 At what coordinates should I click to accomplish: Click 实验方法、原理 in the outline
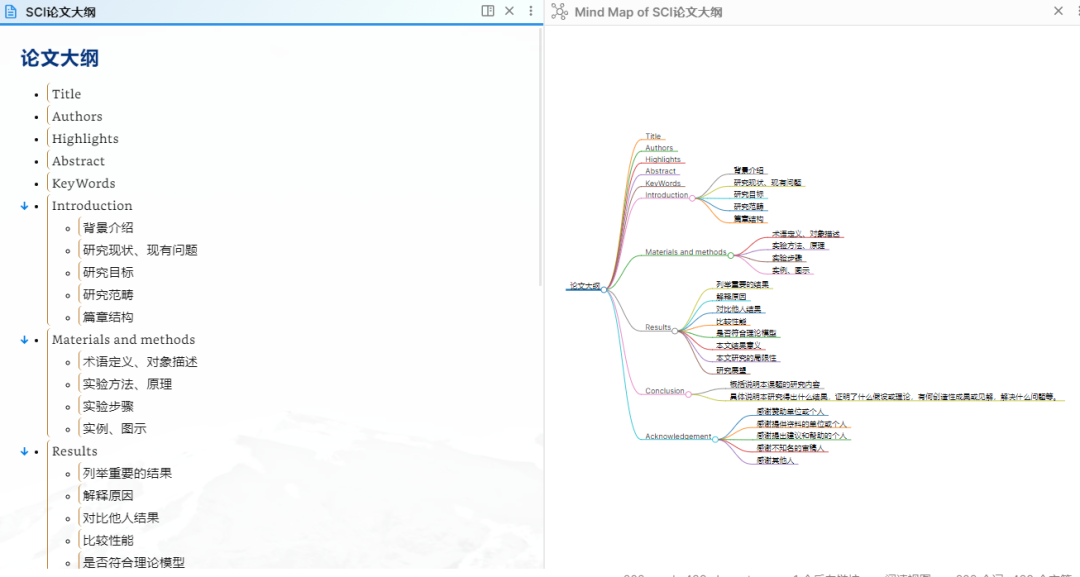[x=127, y=384]
